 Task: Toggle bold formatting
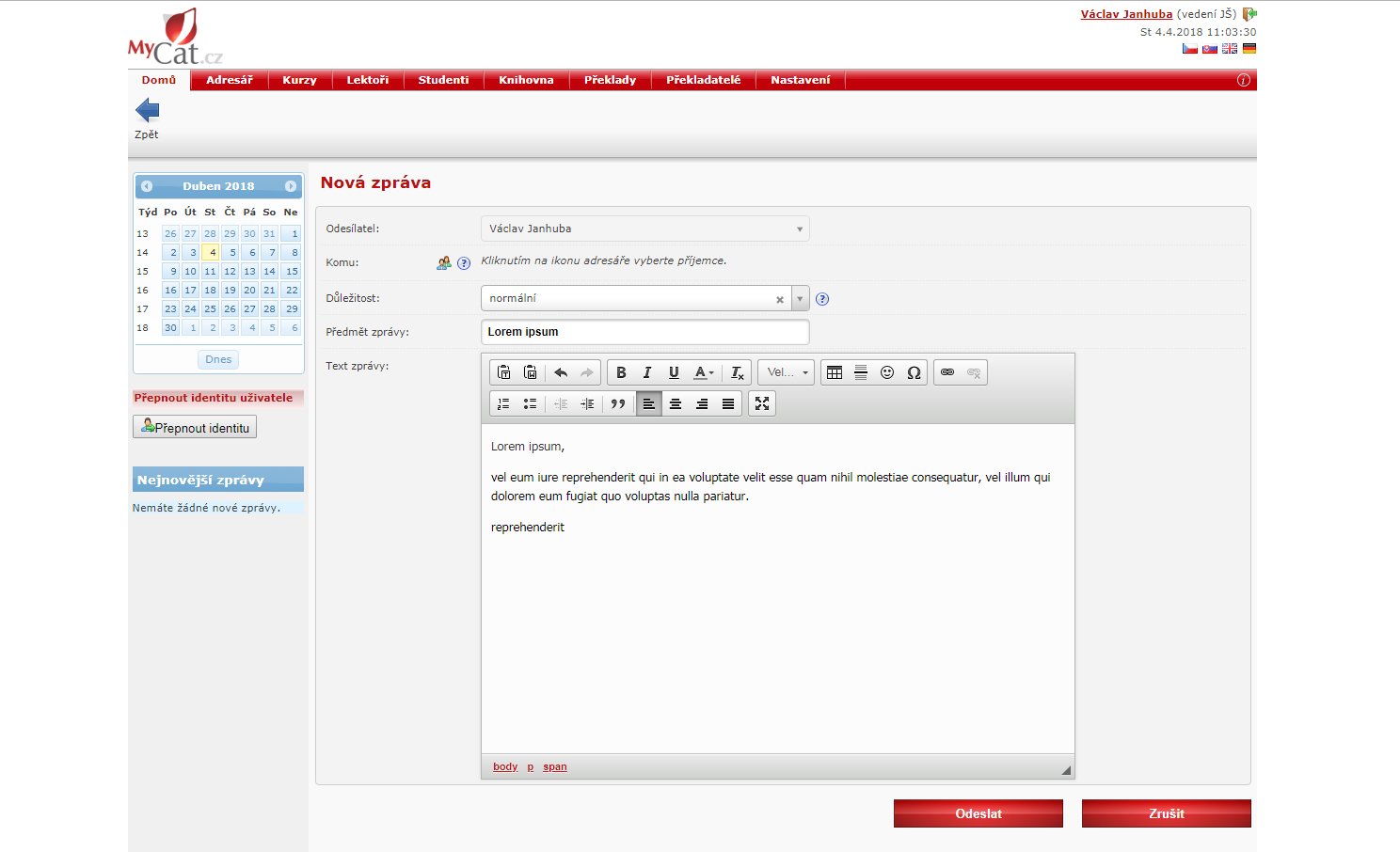point(621,372)
